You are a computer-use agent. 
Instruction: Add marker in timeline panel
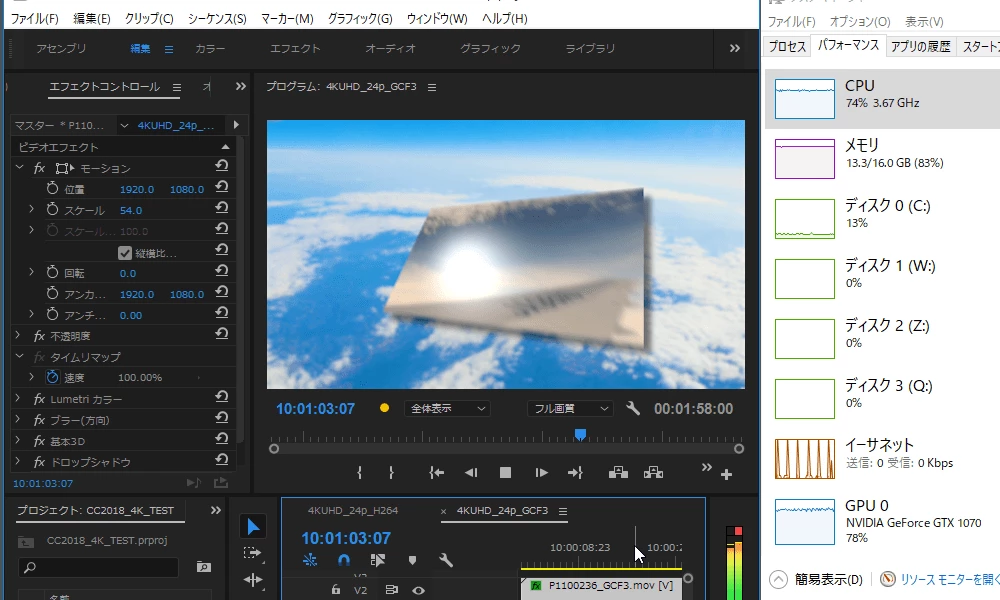point(412,560)
